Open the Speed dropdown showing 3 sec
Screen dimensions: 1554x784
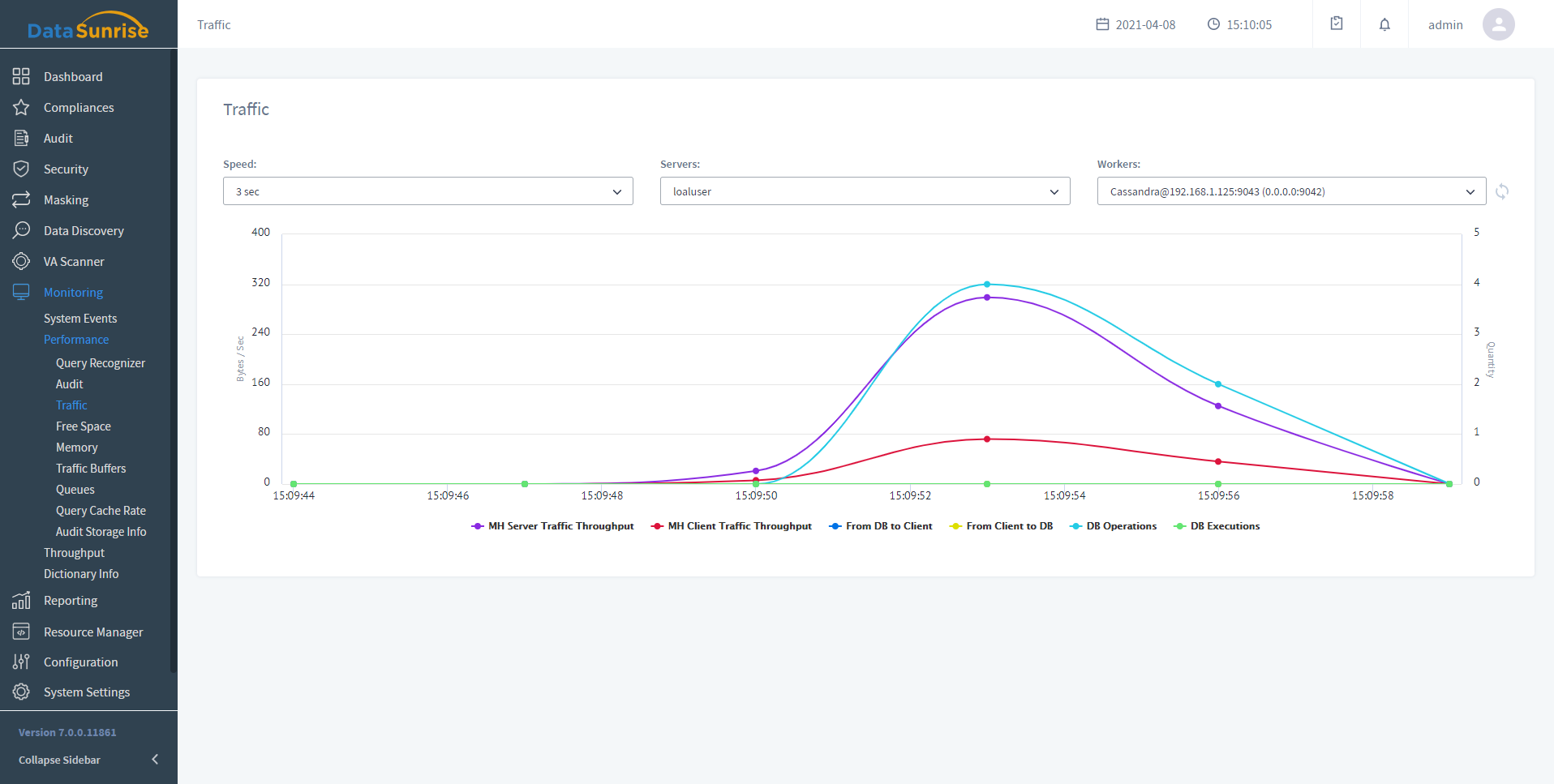(427, 192)
